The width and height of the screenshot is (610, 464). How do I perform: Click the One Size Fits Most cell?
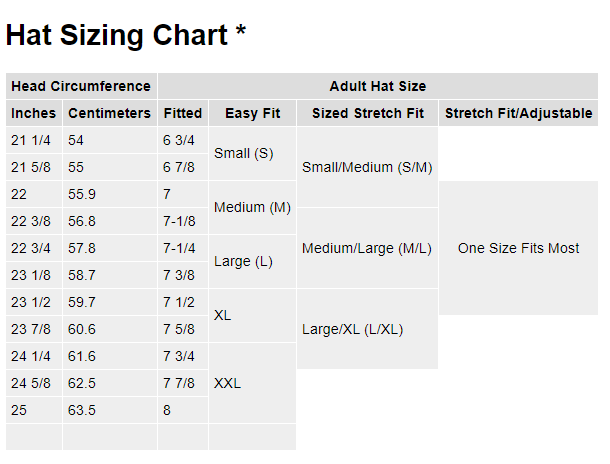(518, 248)
